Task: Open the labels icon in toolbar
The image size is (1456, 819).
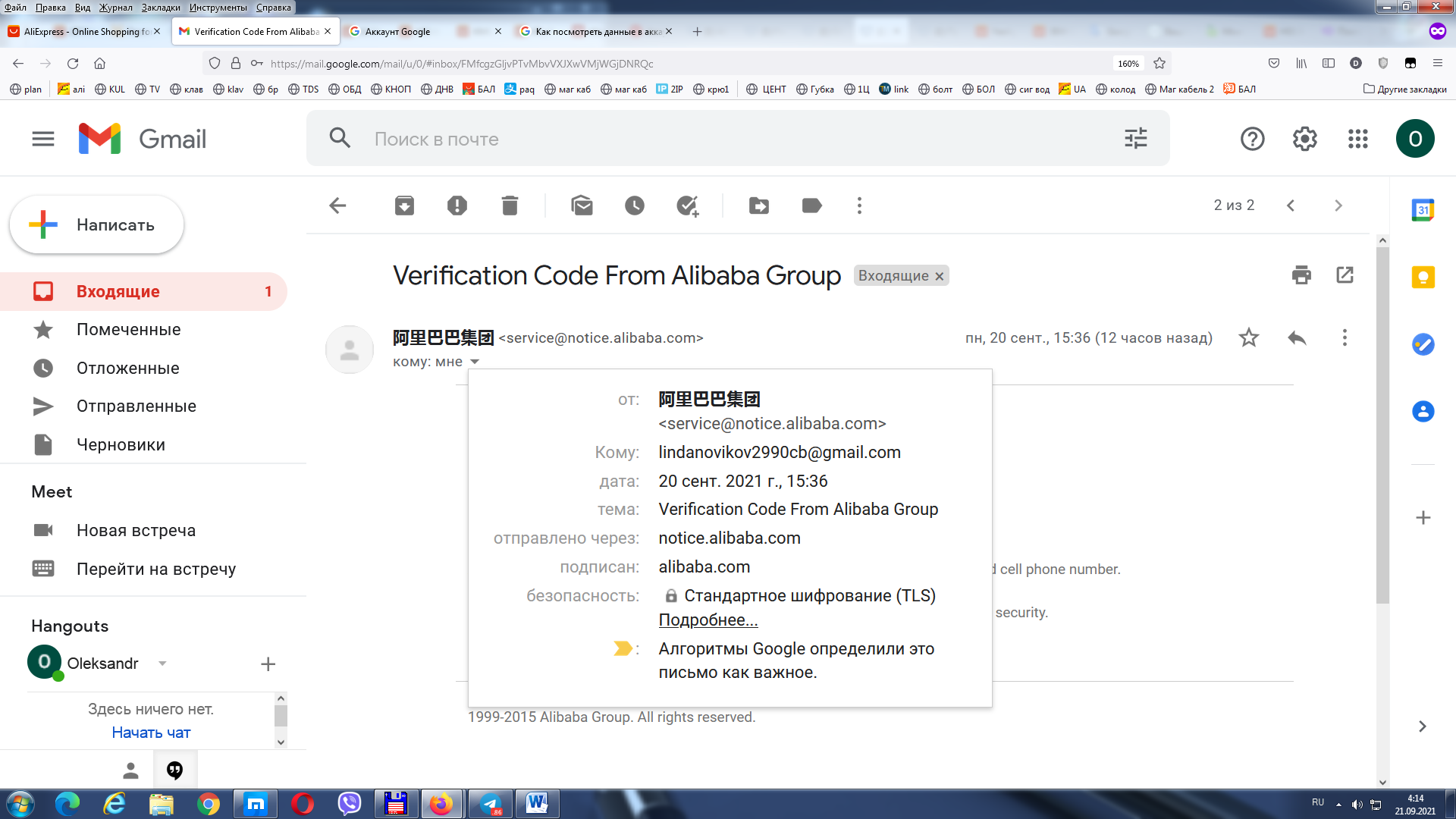Action: point(812,206)
